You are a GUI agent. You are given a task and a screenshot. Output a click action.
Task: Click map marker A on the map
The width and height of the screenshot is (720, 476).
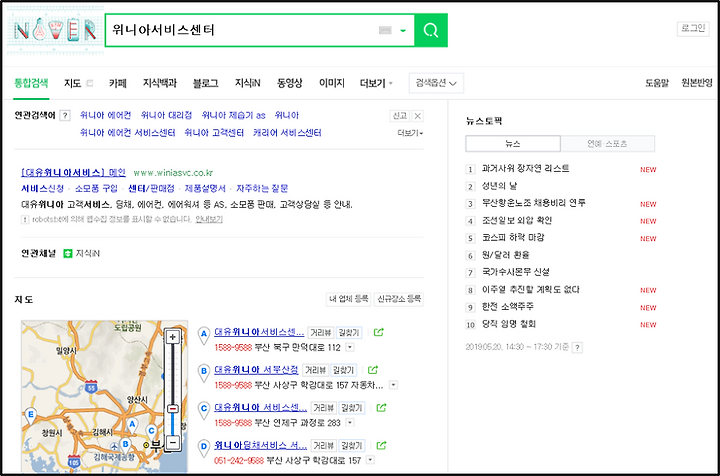tap(132, 425)
